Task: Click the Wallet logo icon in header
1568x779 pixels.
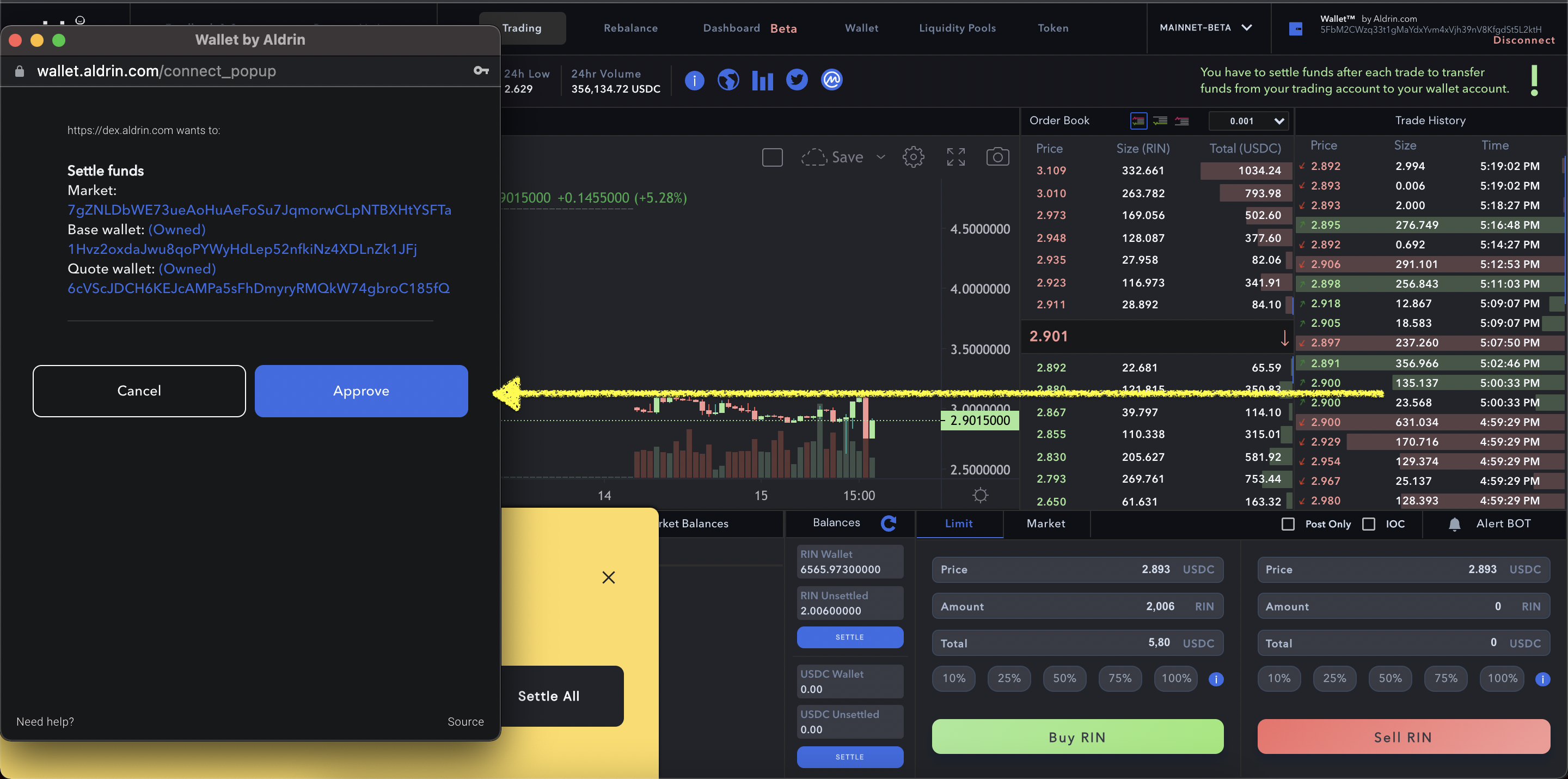Action: 1295,29
